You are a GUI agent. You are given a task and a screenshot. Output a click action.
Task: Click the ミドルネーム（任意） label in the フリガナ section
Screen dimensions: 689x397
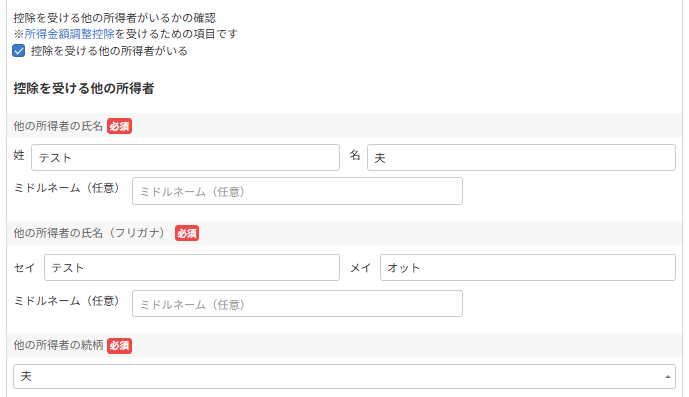click(x=66, y=301)
